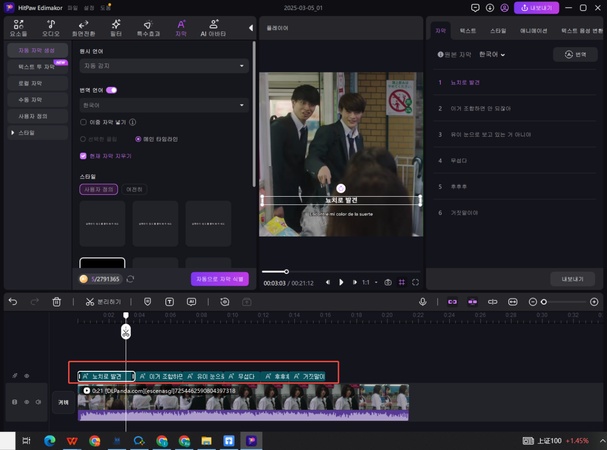607x450 pixels.
Task: Open the download icon in title bar
Action: (490, 8)
